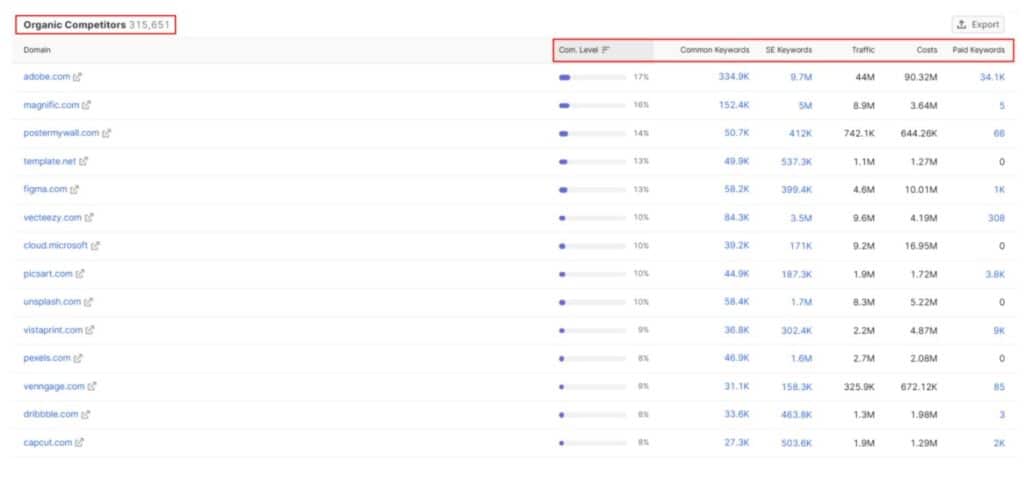Click magnific.com common keywords 152.4K

(734, 105)
